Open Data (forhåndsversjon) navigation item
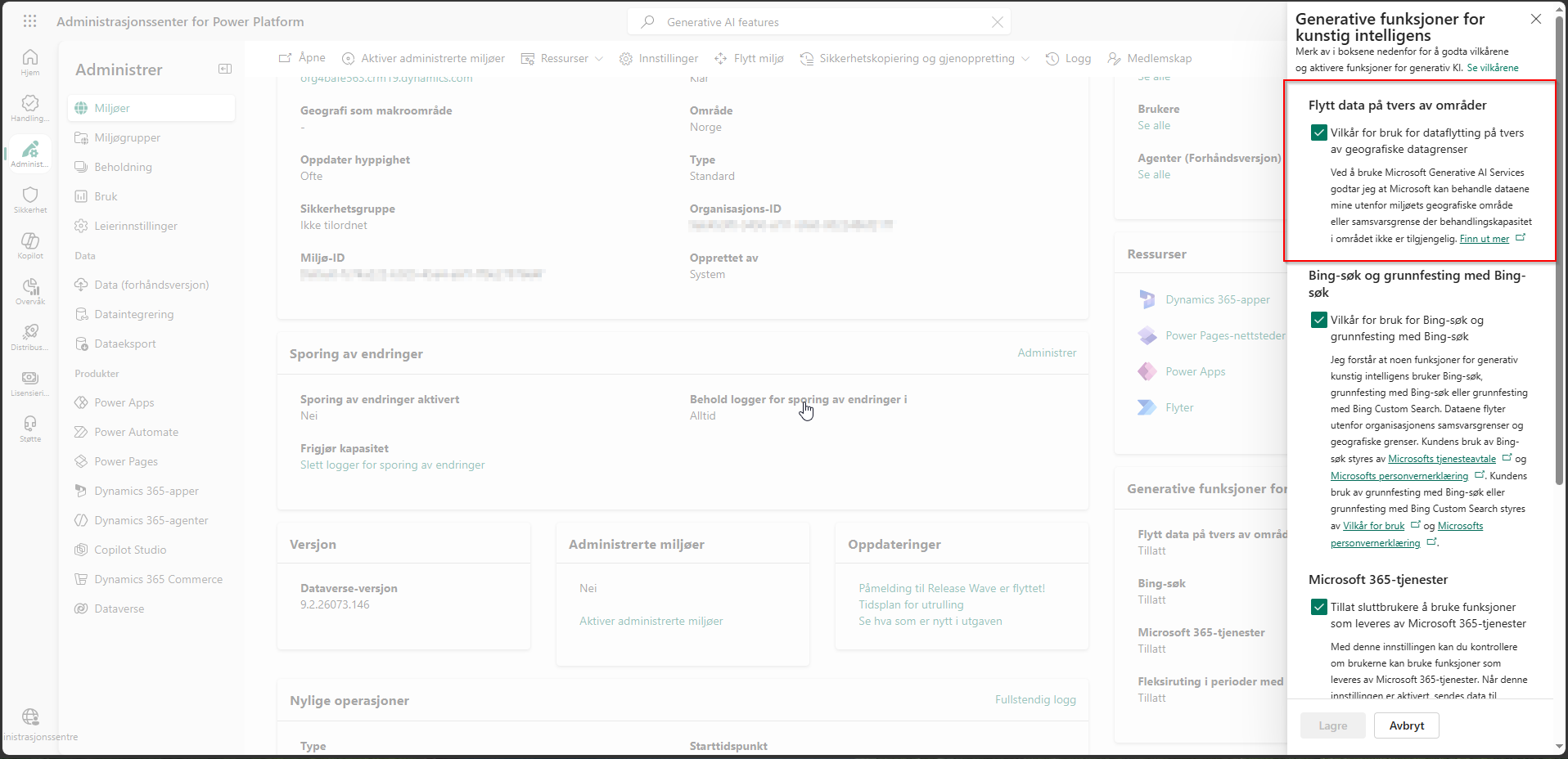Screen dimensions: 1568x759 (x=151, y=285)
